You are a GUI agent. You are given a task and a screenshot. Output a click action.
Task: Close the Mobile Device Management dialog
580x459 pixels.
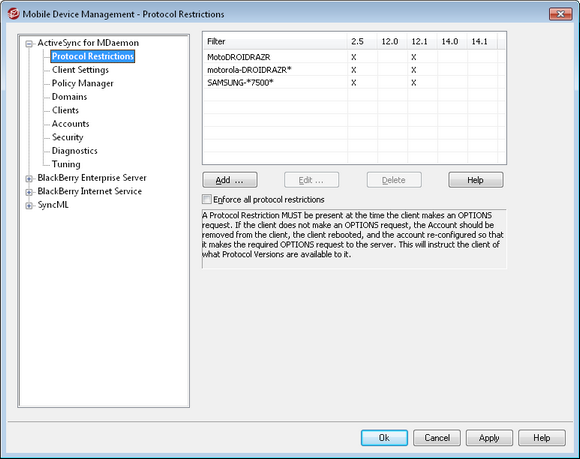[x=560, y=14]
